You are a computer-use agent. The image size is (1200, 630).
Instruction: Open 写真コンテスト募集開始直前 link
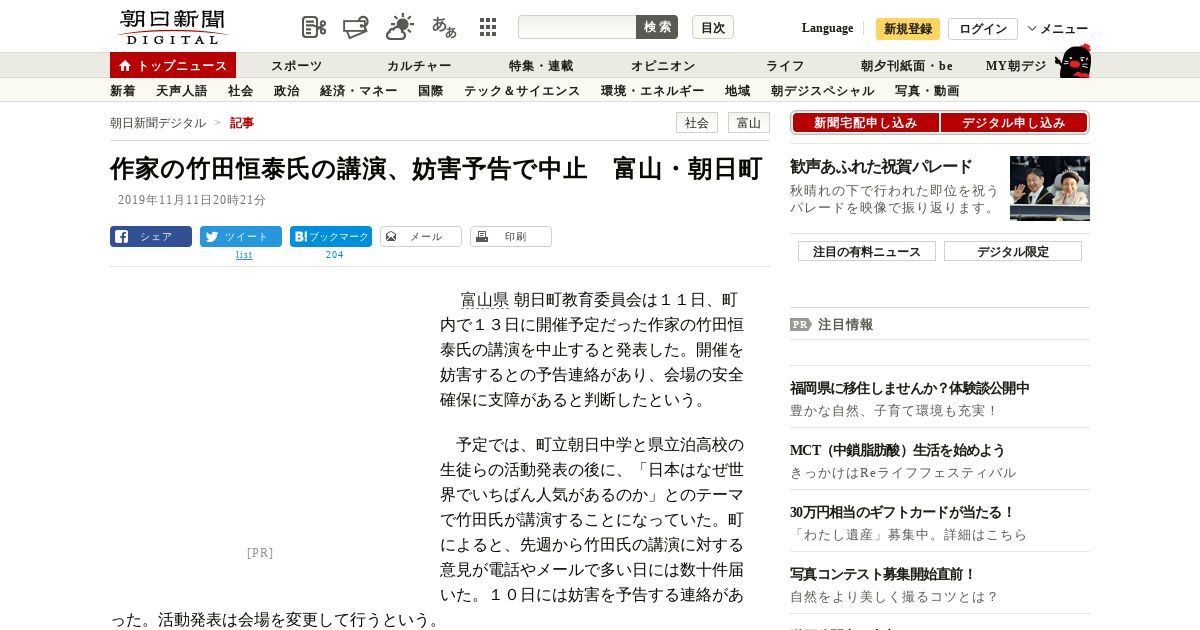pyautogui.click(x=883, y=574)
